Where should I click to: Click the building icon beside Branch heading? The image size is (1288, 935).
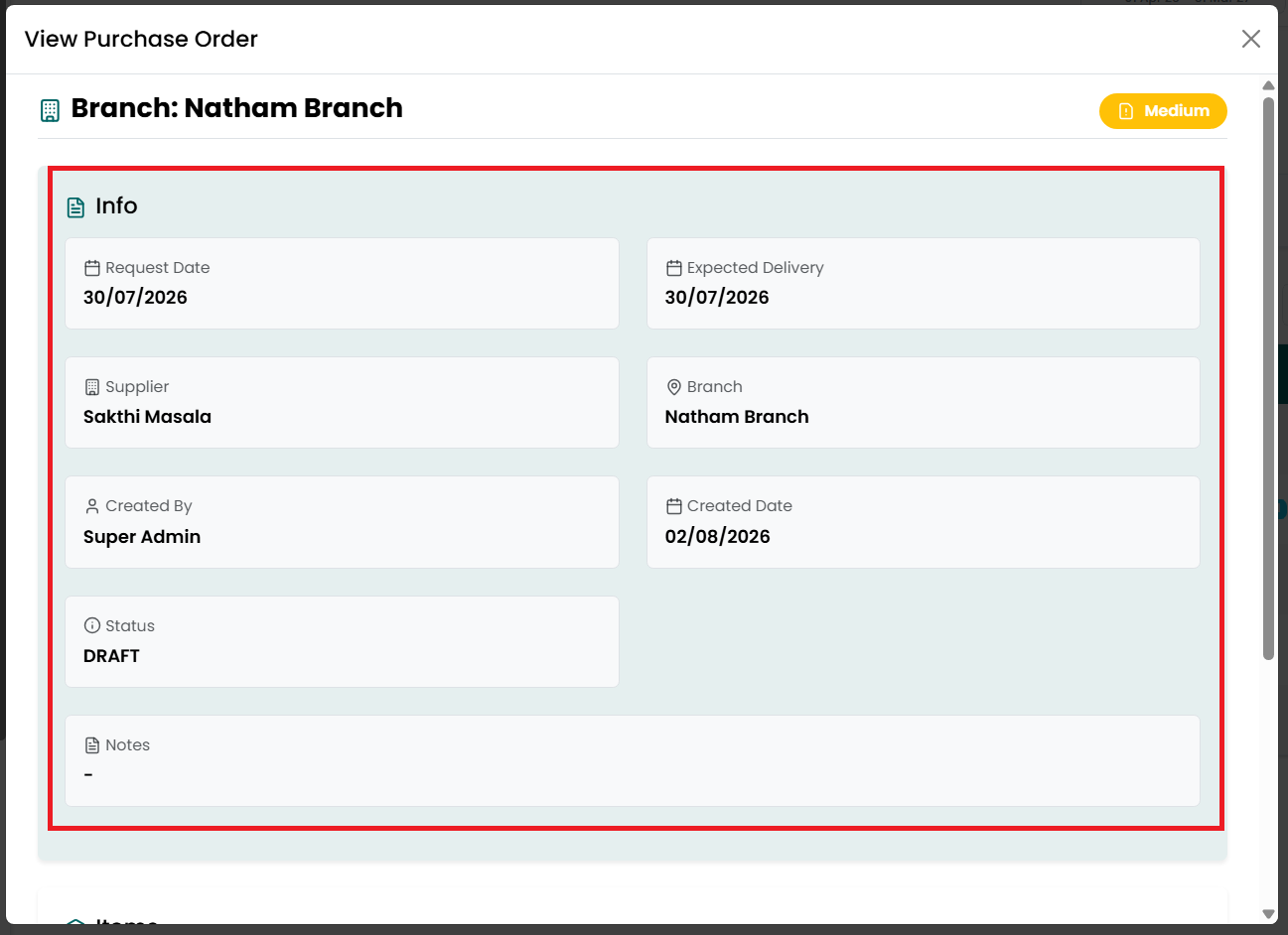tap(50, 110)
